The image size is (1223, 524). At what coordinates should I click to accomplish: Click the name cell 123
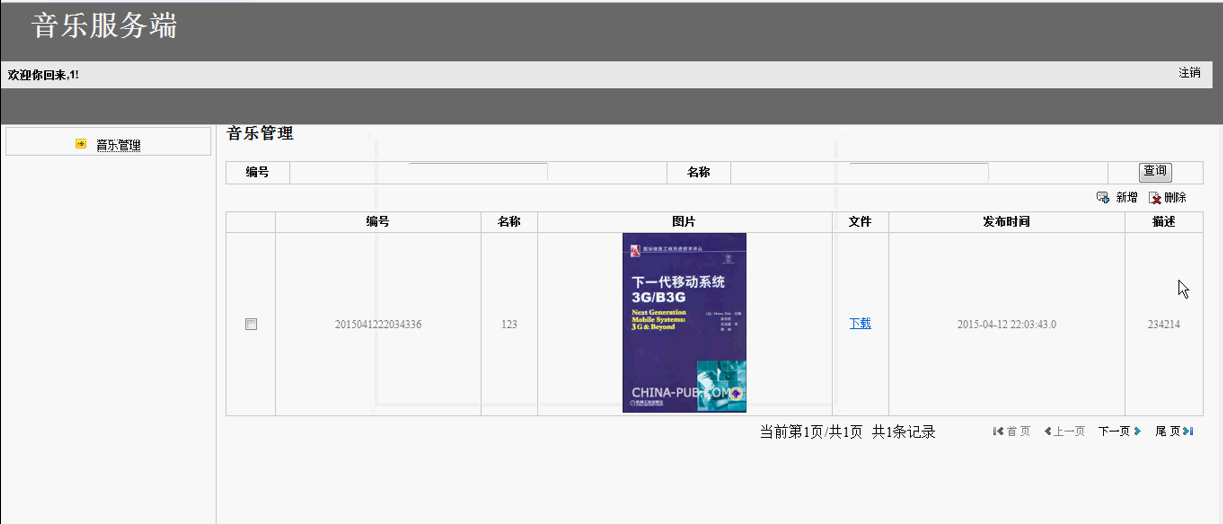tap(509, 324)
